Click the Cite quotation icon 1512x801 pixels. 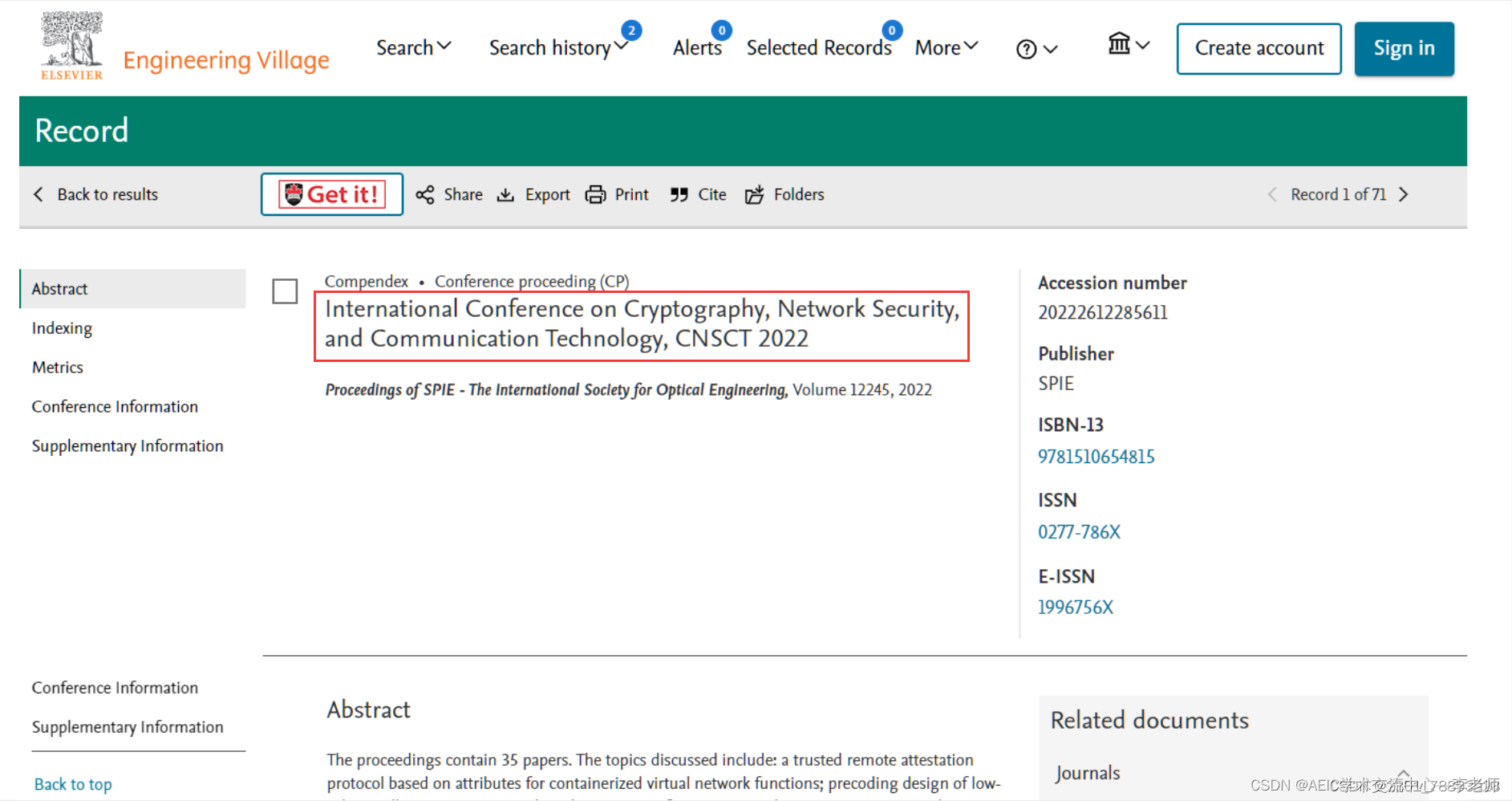pos(679,195)
